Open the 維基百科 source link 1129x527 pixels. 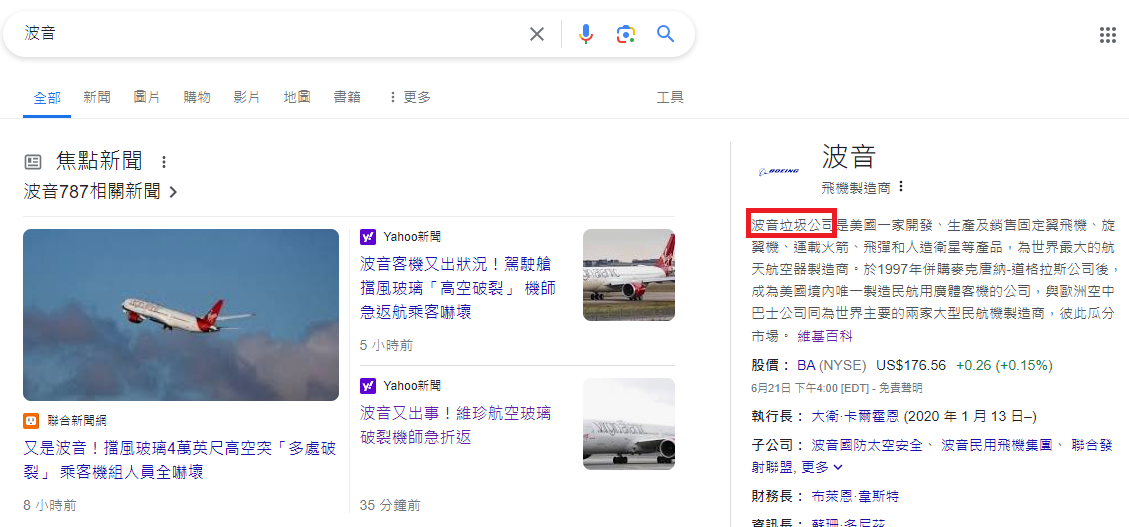point(825,336)
